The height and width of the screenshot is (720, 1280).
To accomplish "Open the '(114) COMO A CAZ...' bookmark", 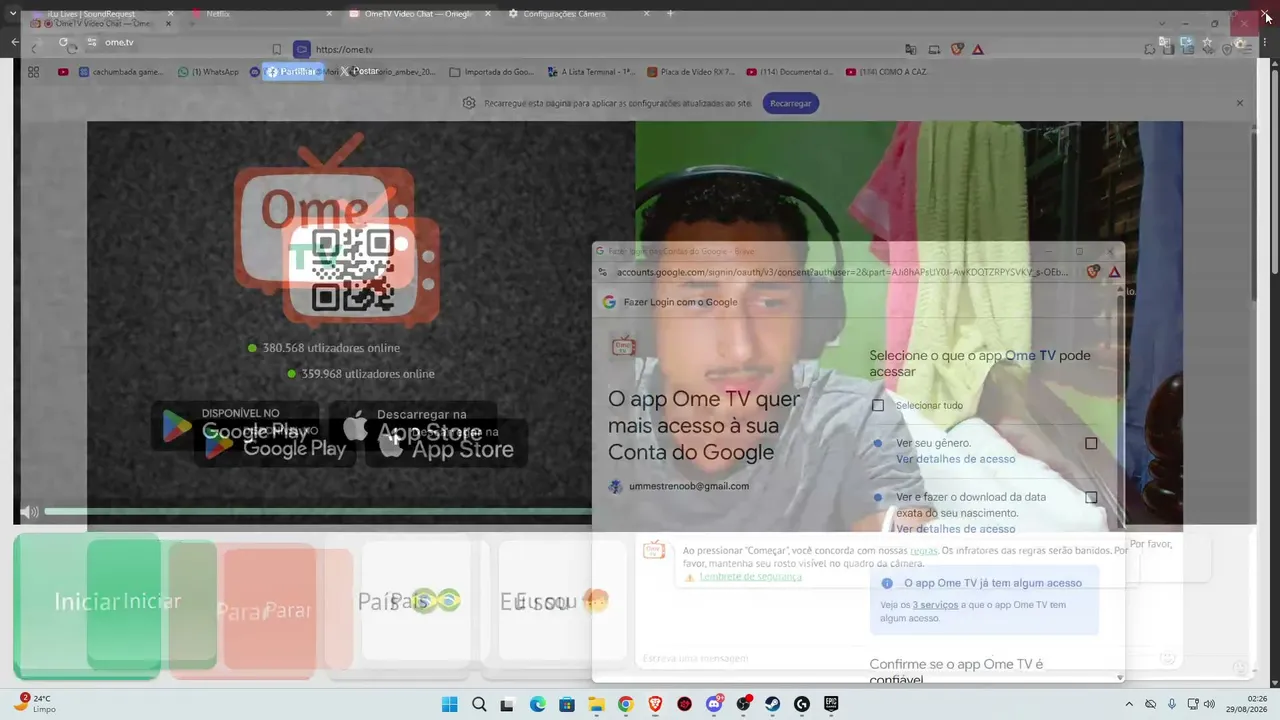I will 886,72.
